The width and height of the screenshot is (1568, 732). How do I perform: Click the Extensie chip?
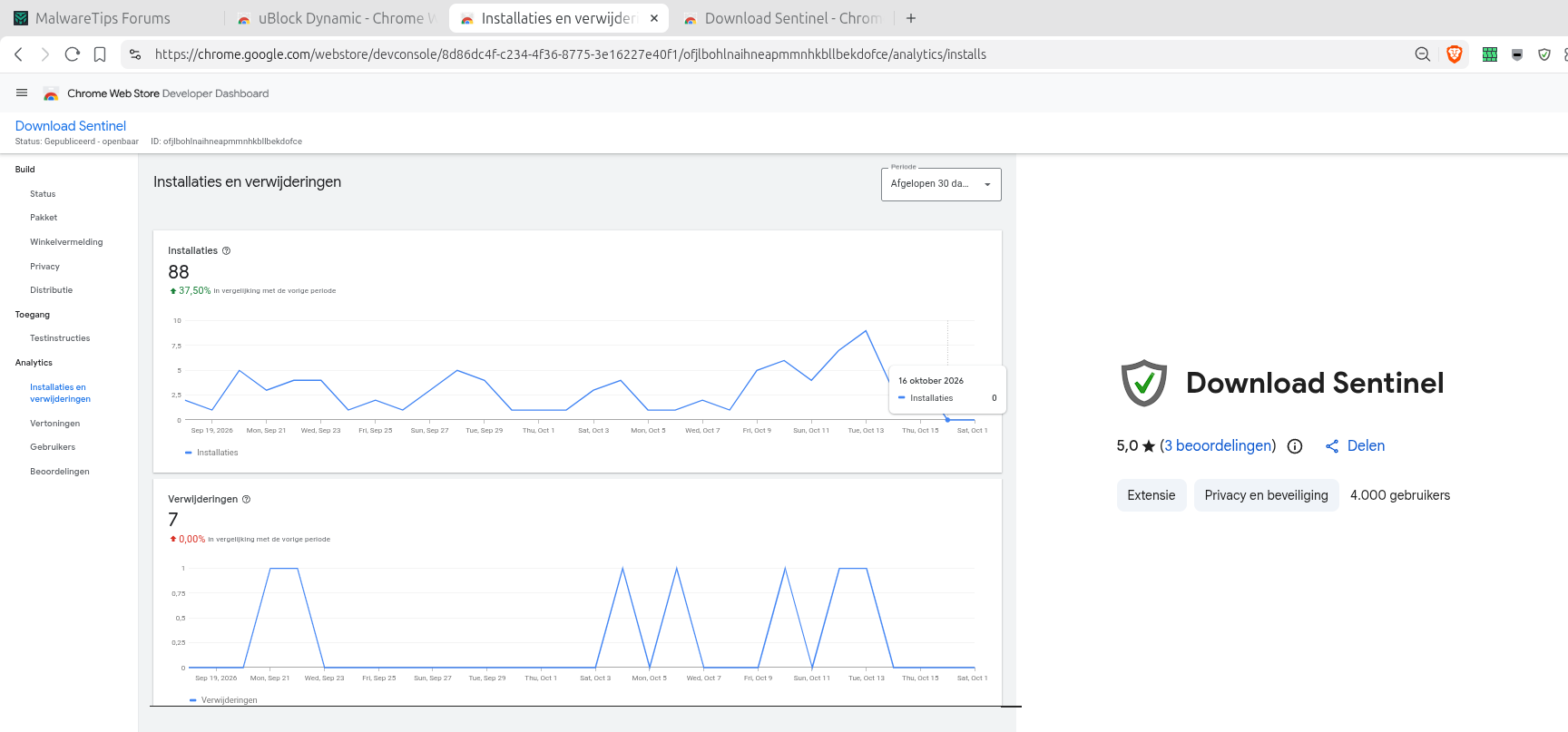tap(1151, 495)
